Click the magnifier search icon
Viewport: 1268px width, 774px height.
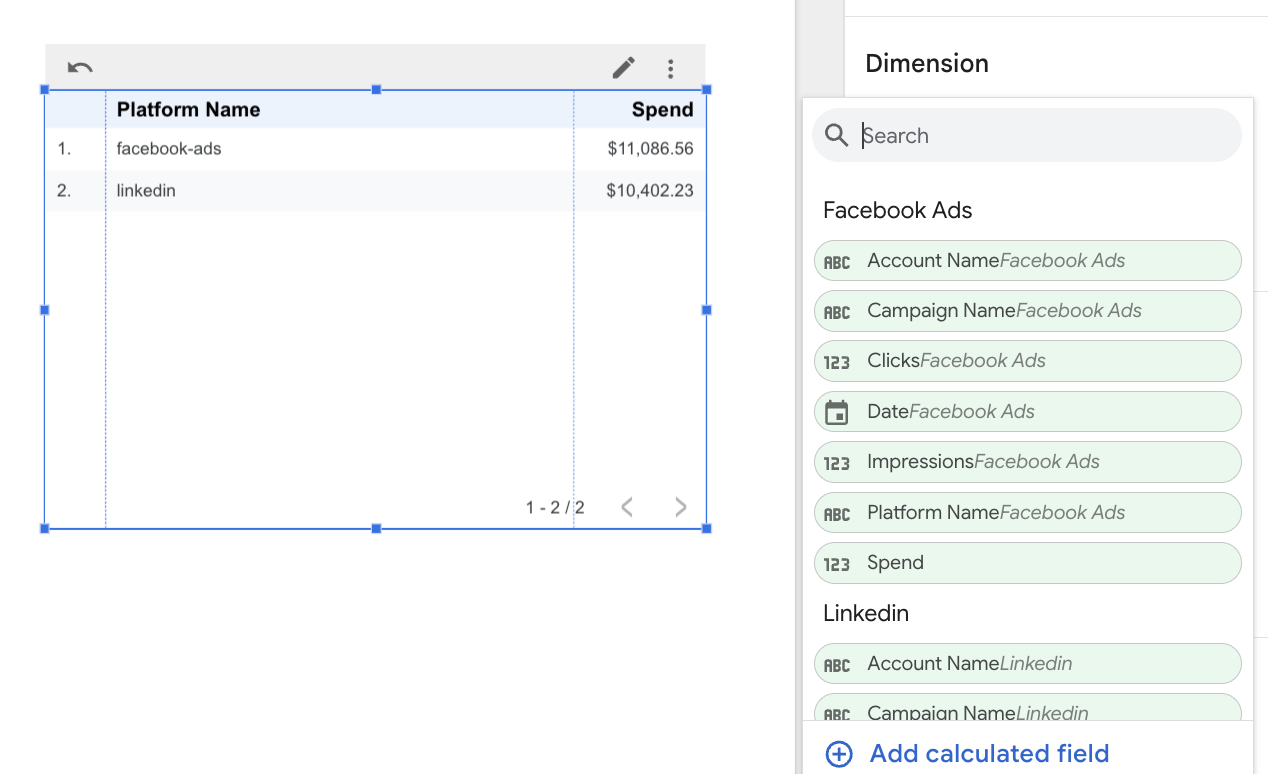click(837, 136)
